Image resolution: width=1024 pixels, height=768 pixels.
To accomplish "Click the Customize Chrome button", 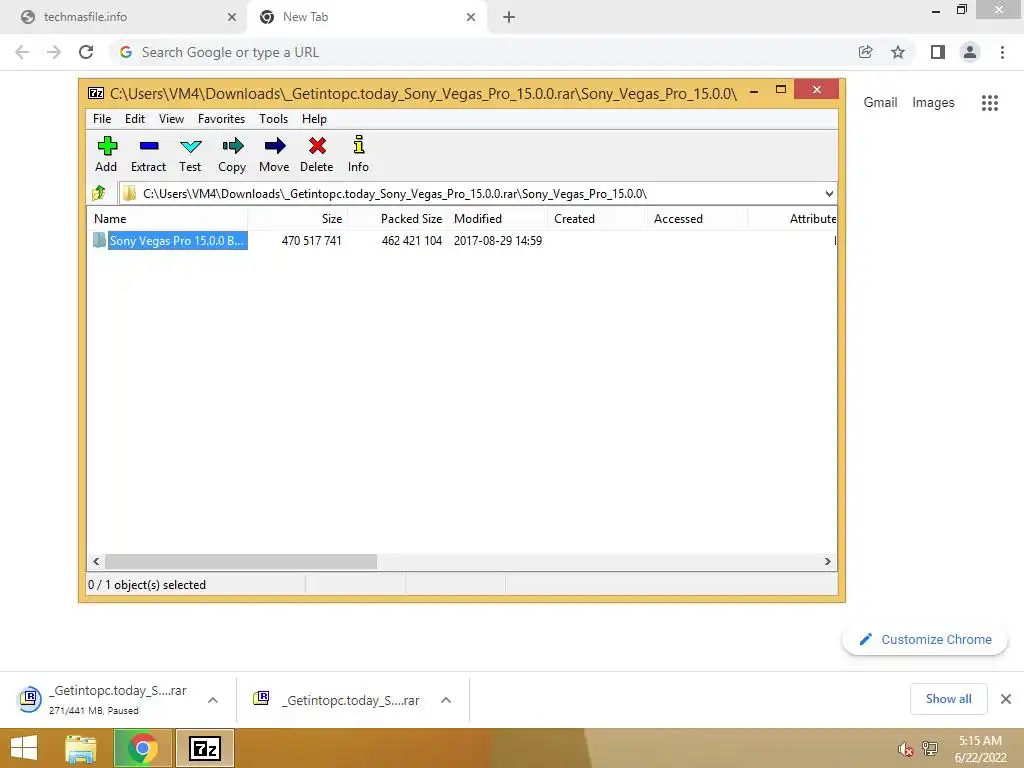I will click(925, 639).
